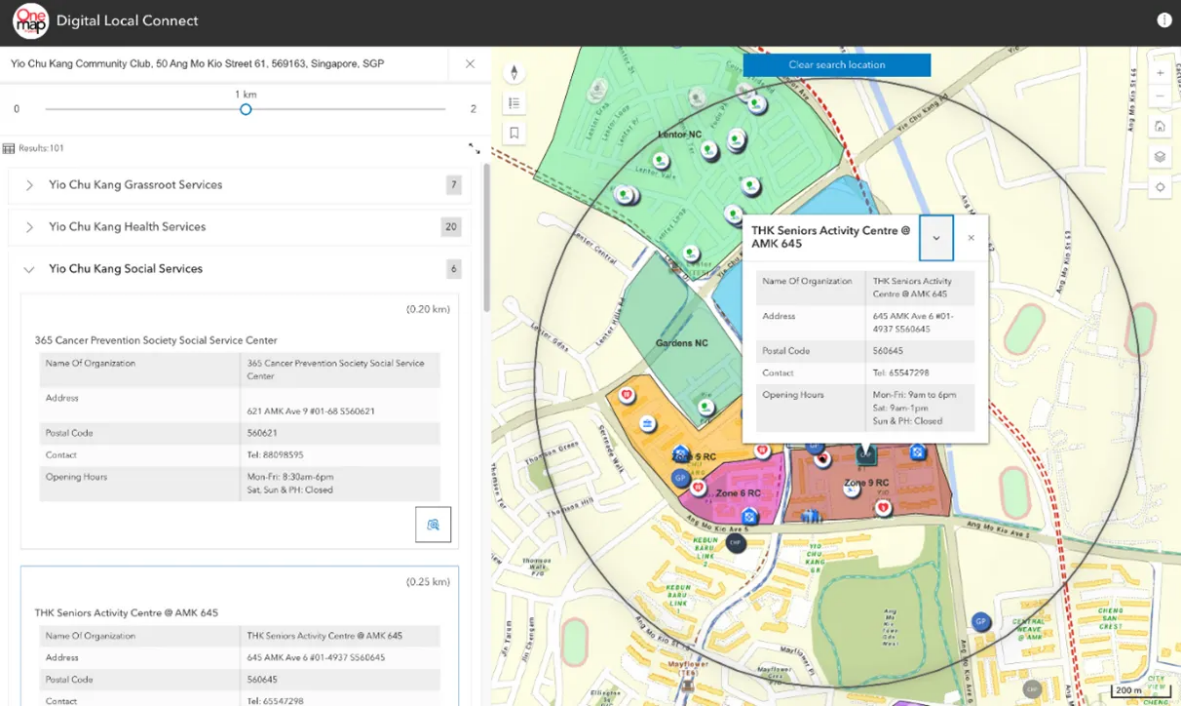The height and width of the screenshot is (709, 1183).
Task: Click the map home extent button
Action: point(1160,127)
